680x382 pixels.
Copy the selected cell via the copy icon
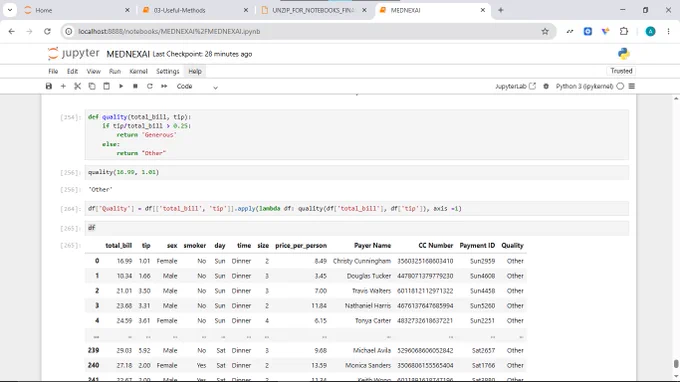pyautogui.click(x=92, y=86)
